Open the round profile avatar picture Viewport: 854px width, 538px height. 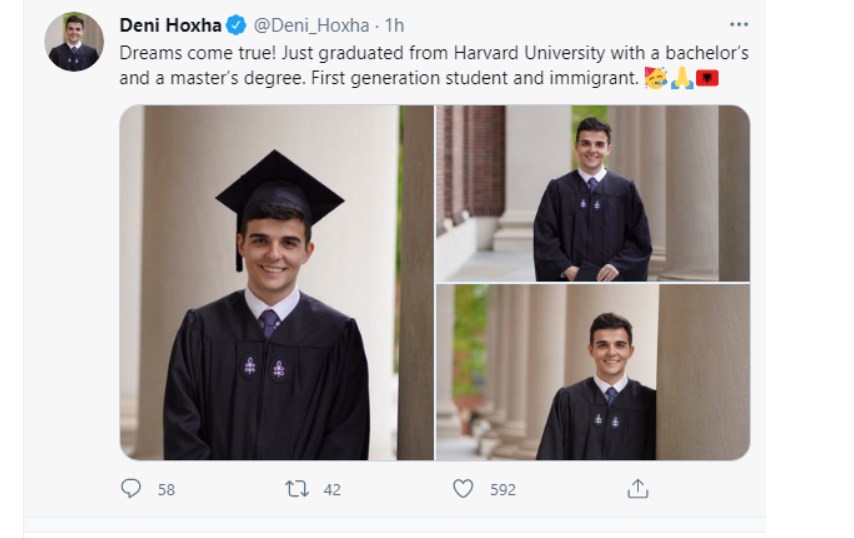click(x=75, y=42)
